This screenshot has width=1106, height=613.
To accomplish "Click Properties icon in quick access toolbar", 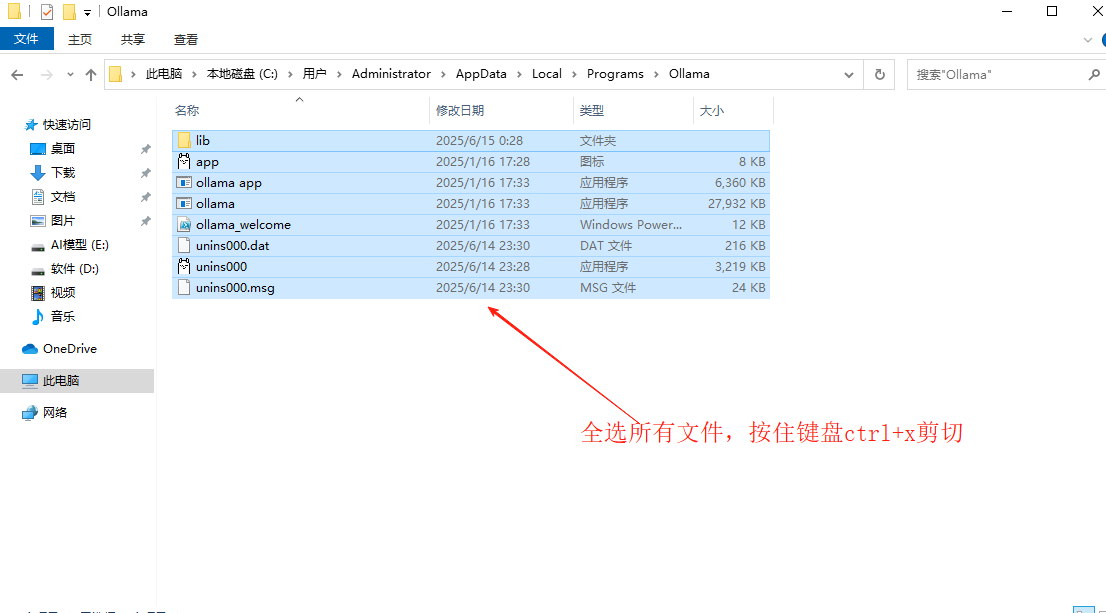I will (47, 12).
